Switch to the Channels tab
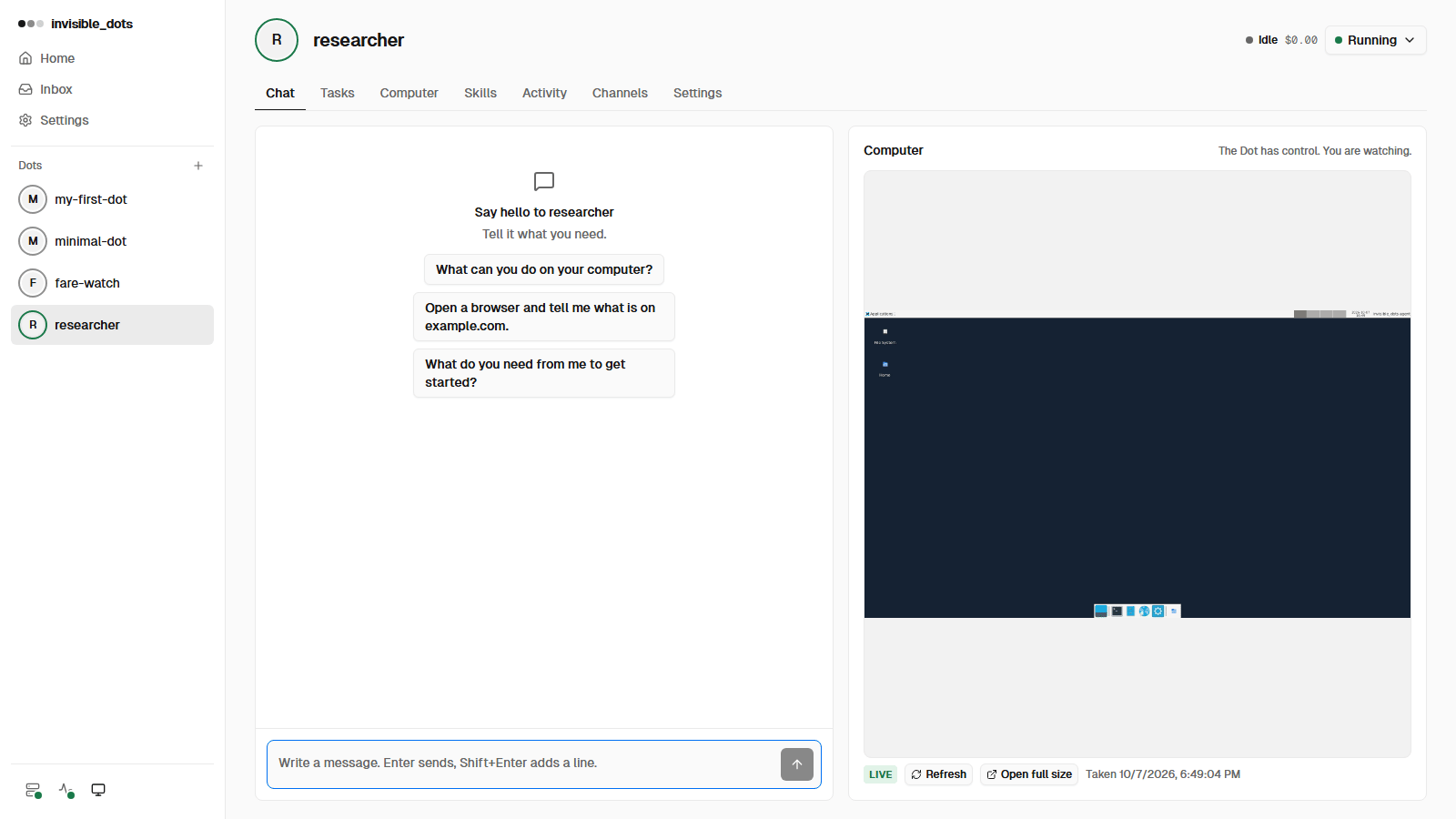 coord(620,93)
